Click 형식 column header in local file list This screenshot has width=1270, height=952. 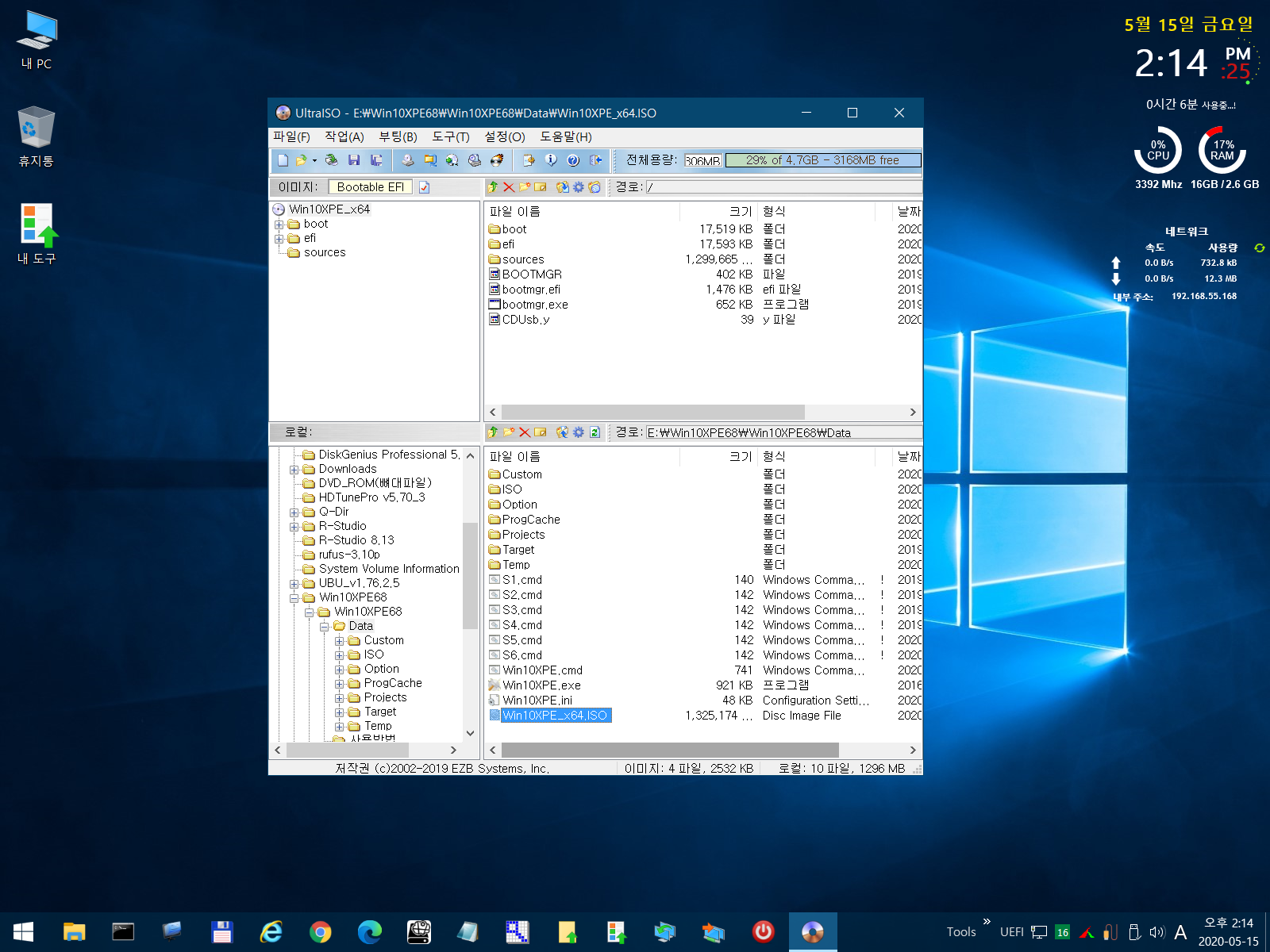point(816,456)
